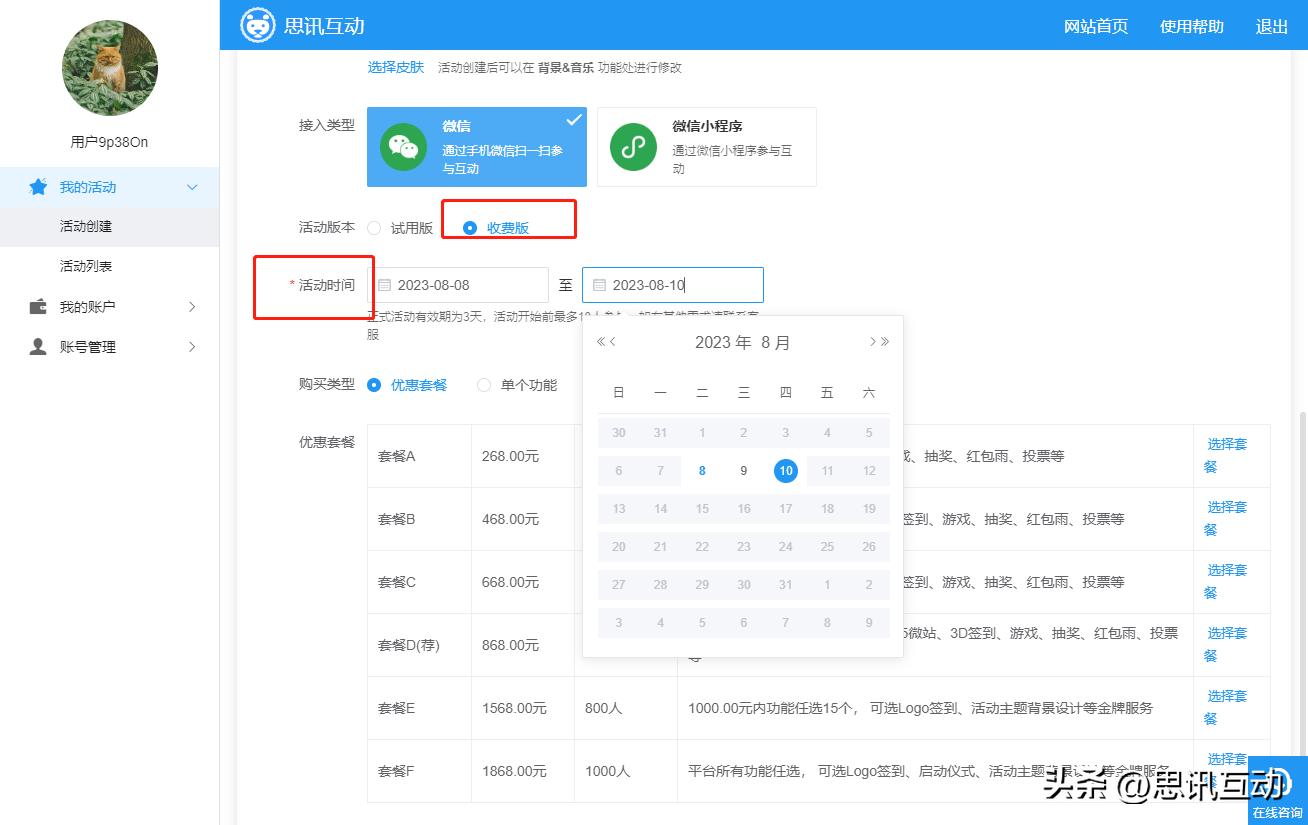The image size is (1308, 825).
Task: Click the briefcase icon beside 我的账户
Action: (x=37, y=307)
